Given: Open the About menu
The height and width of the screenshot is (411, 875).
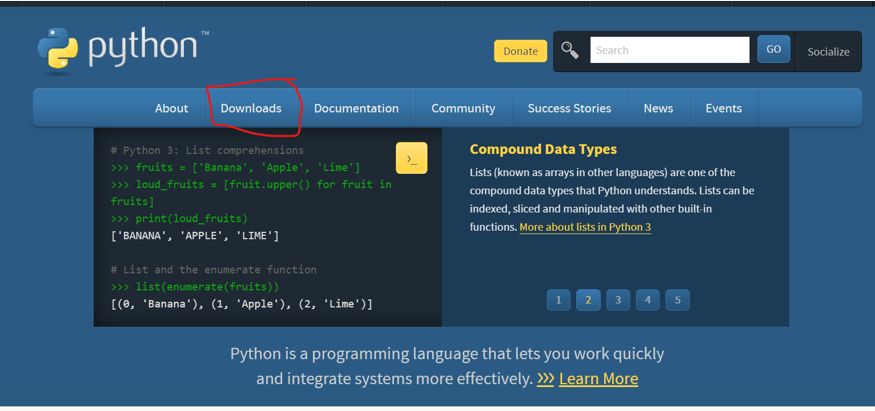Looking at the screenshot, I should coord(171,108).
